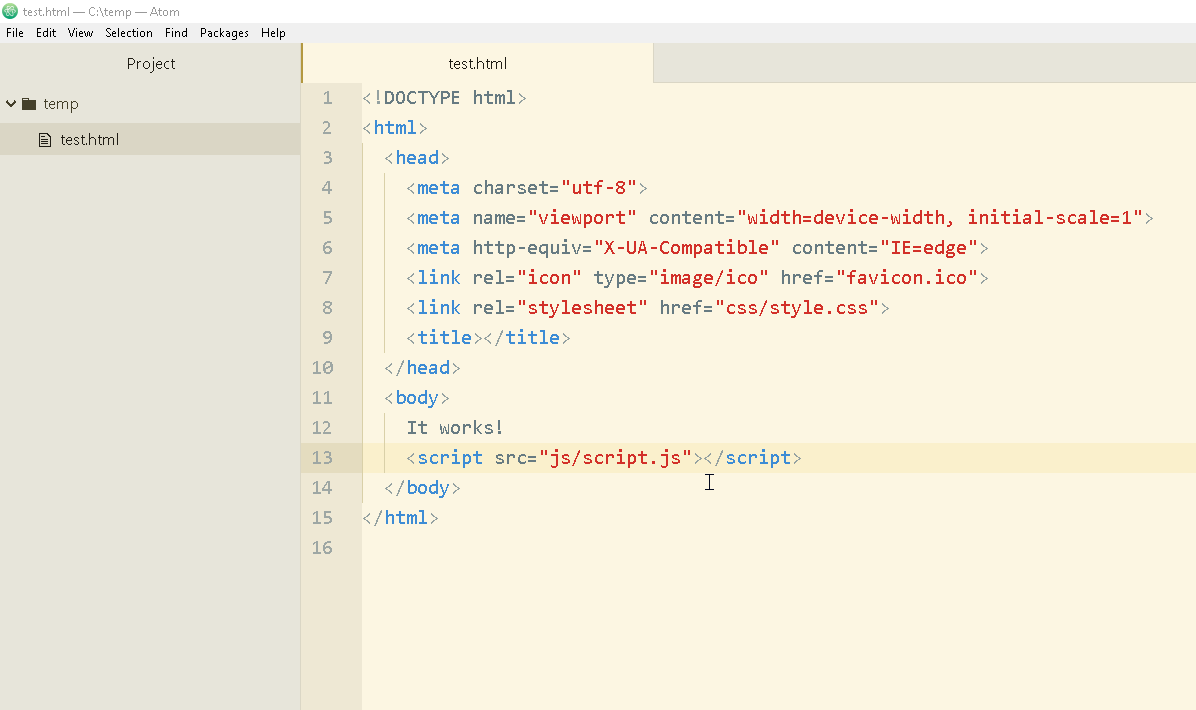Click the closing body tag
Viewport: 1196px width, 710px height.
423,487
